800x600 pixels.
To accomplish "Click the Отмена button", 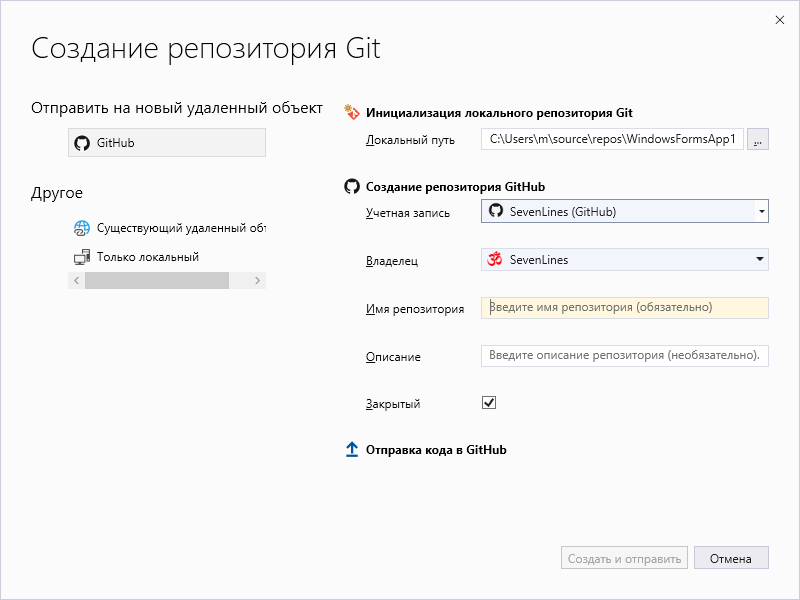I will click(731, 558).
